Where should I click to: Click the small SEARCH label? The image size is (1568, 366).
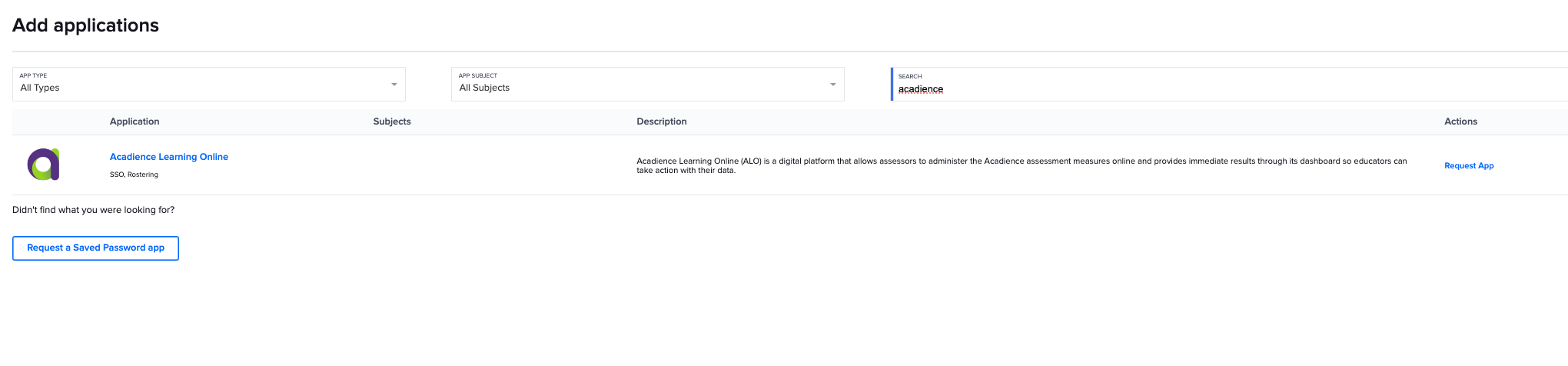pyautogui.click(x=910, y=76)
